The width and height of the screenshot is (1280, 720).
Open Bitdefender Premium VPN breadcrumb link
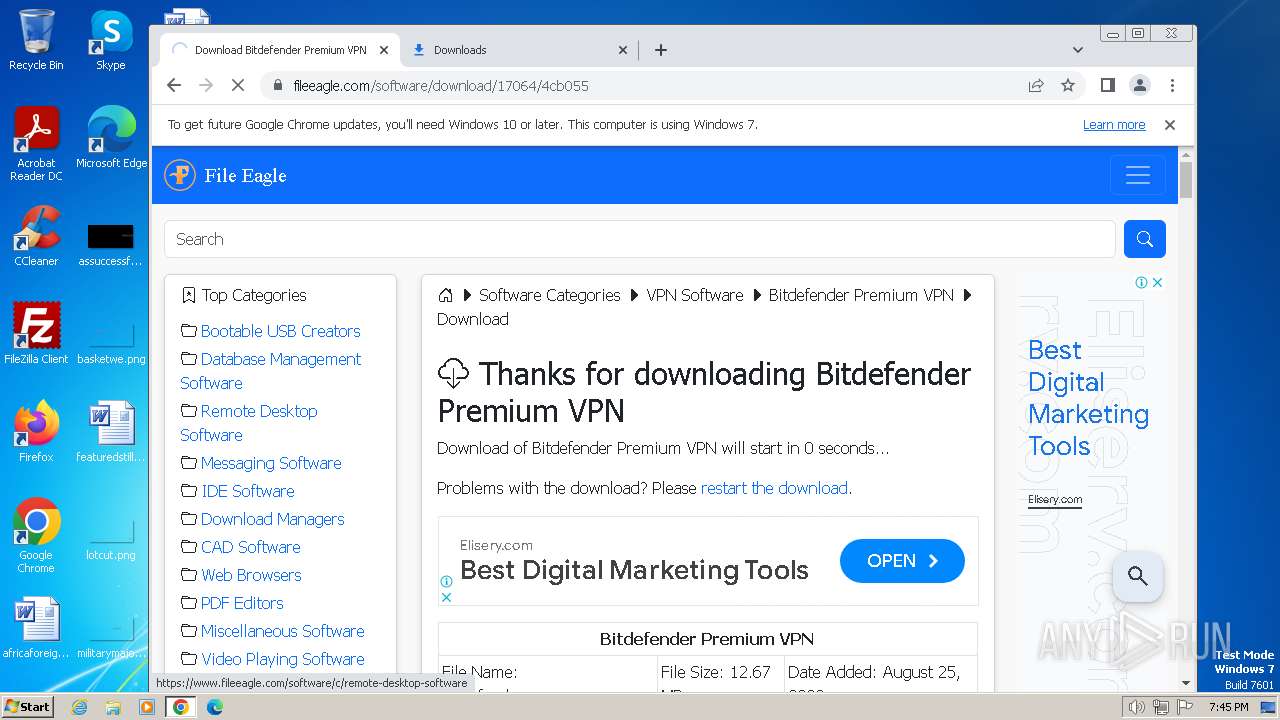point(861,295)
